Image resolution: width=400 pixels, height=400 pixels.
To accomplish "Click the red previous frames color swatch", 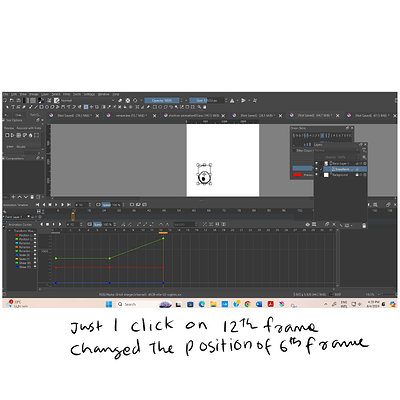I will (297, 175).
